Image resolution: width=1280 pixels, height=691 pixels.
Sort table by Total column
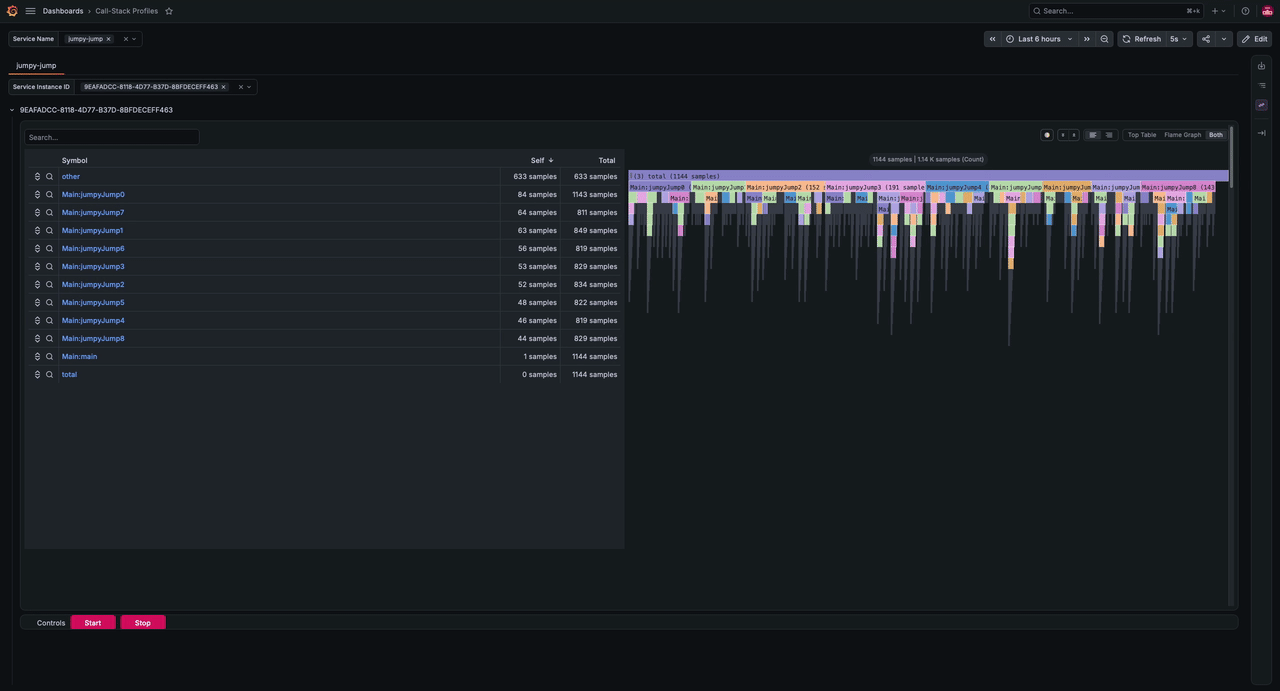coord(607,160)
